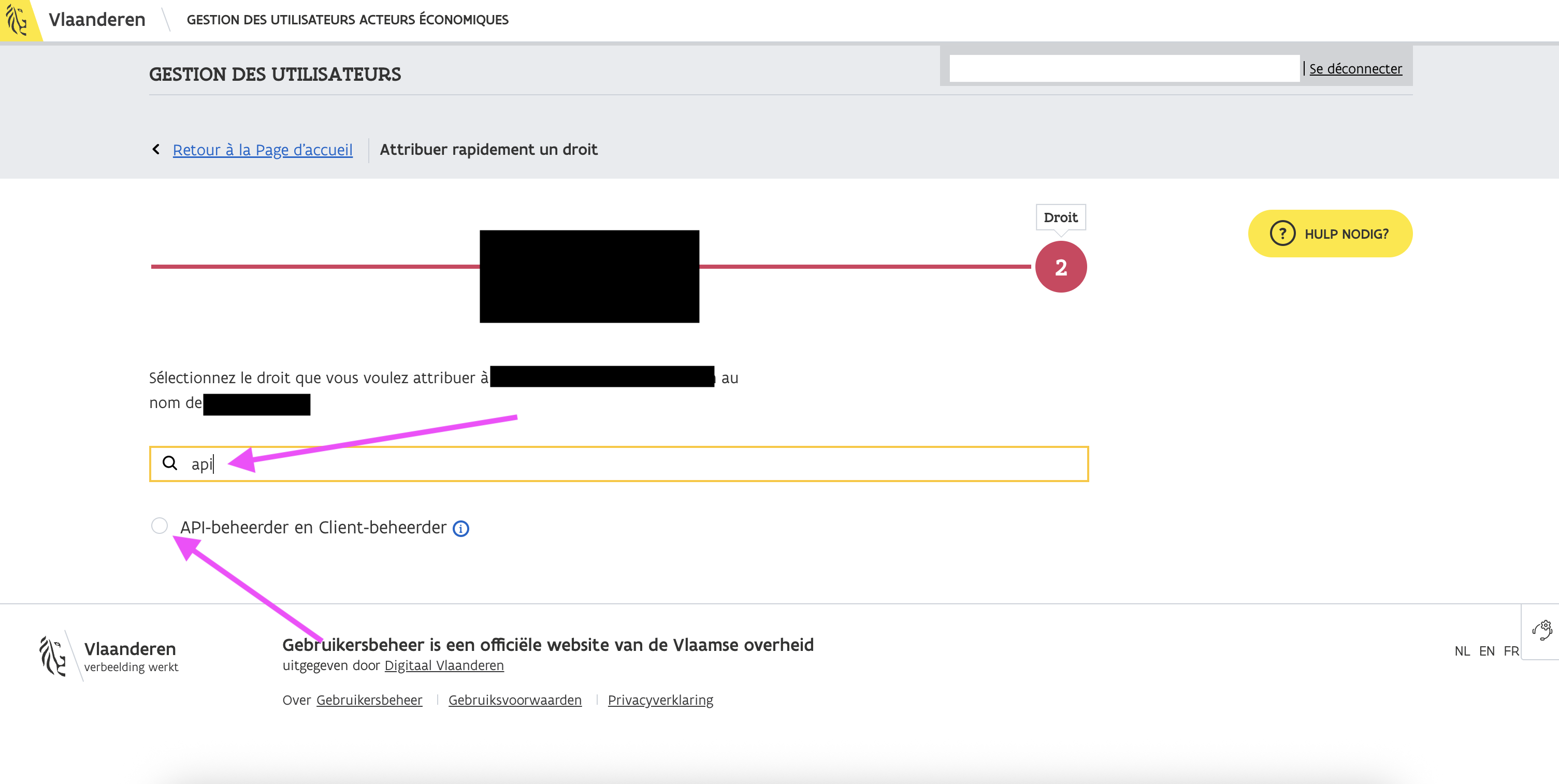Click the back chevron before Retour

[x=156, y=150]
